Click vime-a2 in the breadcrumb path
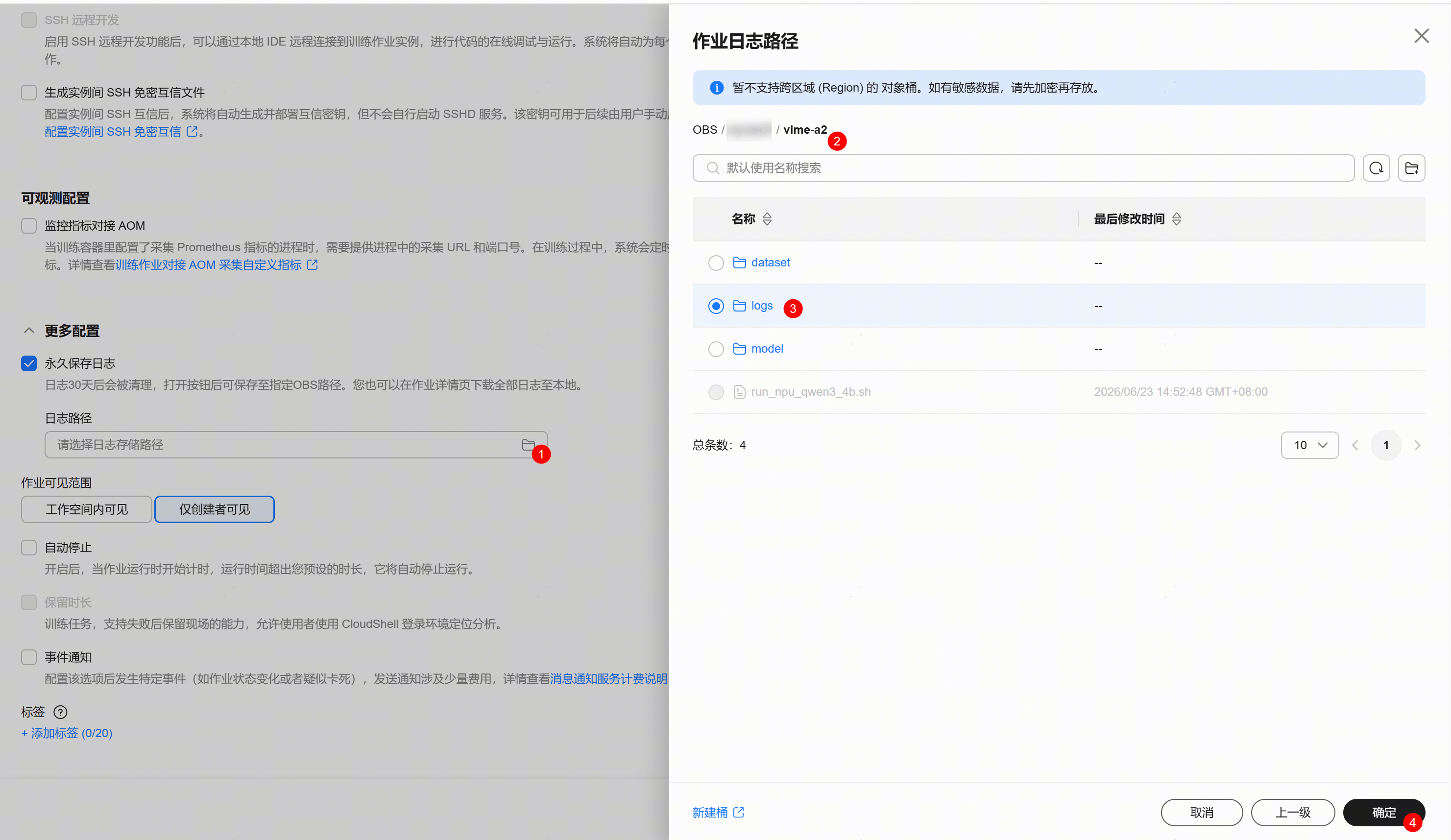 pos(805,129)
